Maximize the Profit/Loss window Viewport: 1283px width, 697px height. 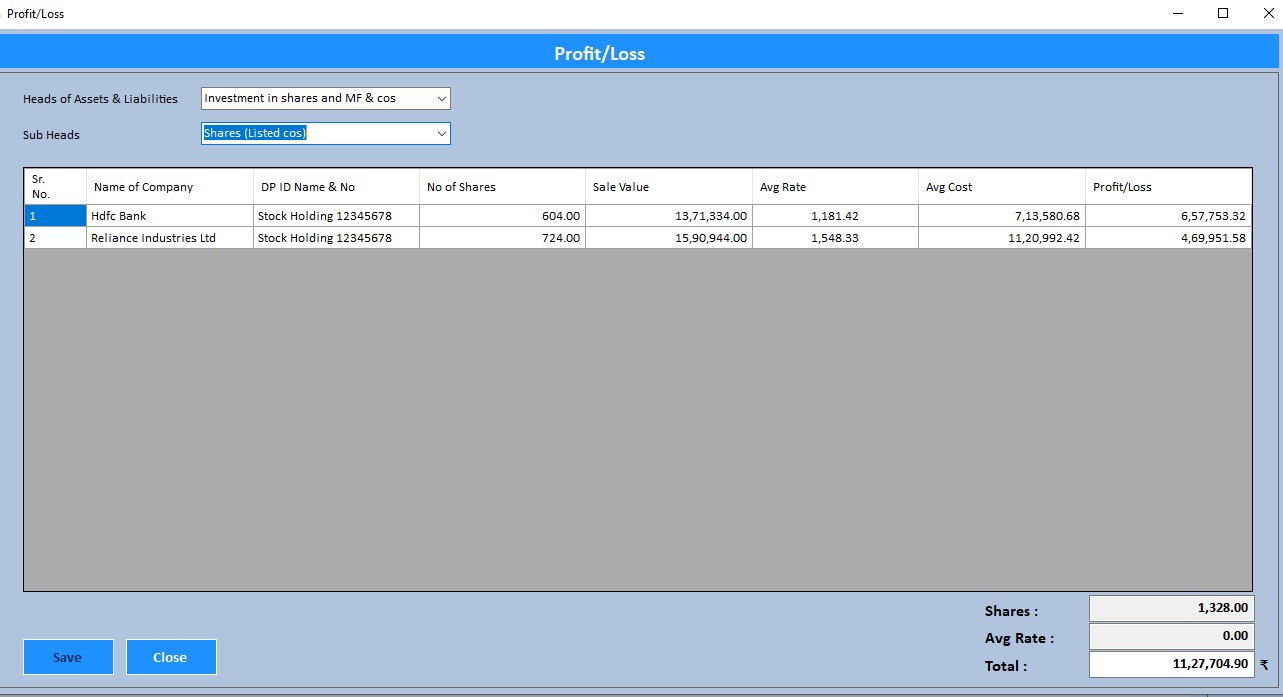pyautogui.click(x=1222, y=14)
